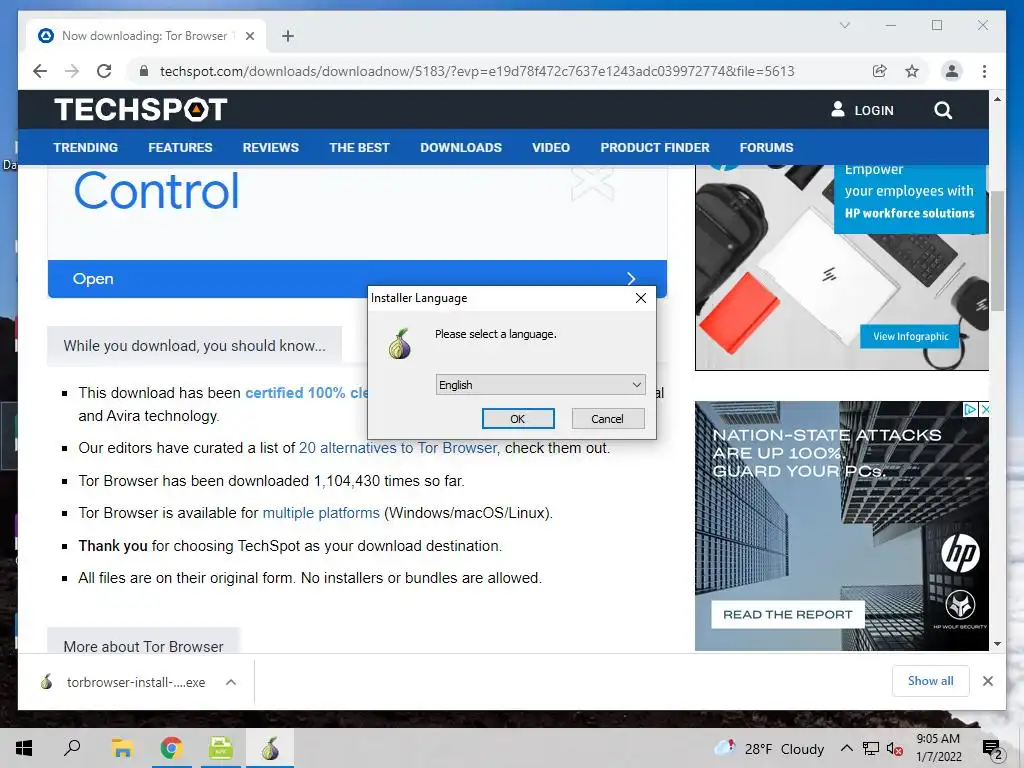Screen dimensions: 1024x768
Task: Open the weather widget 28°F Cloudy
Action: coord(769,748)
